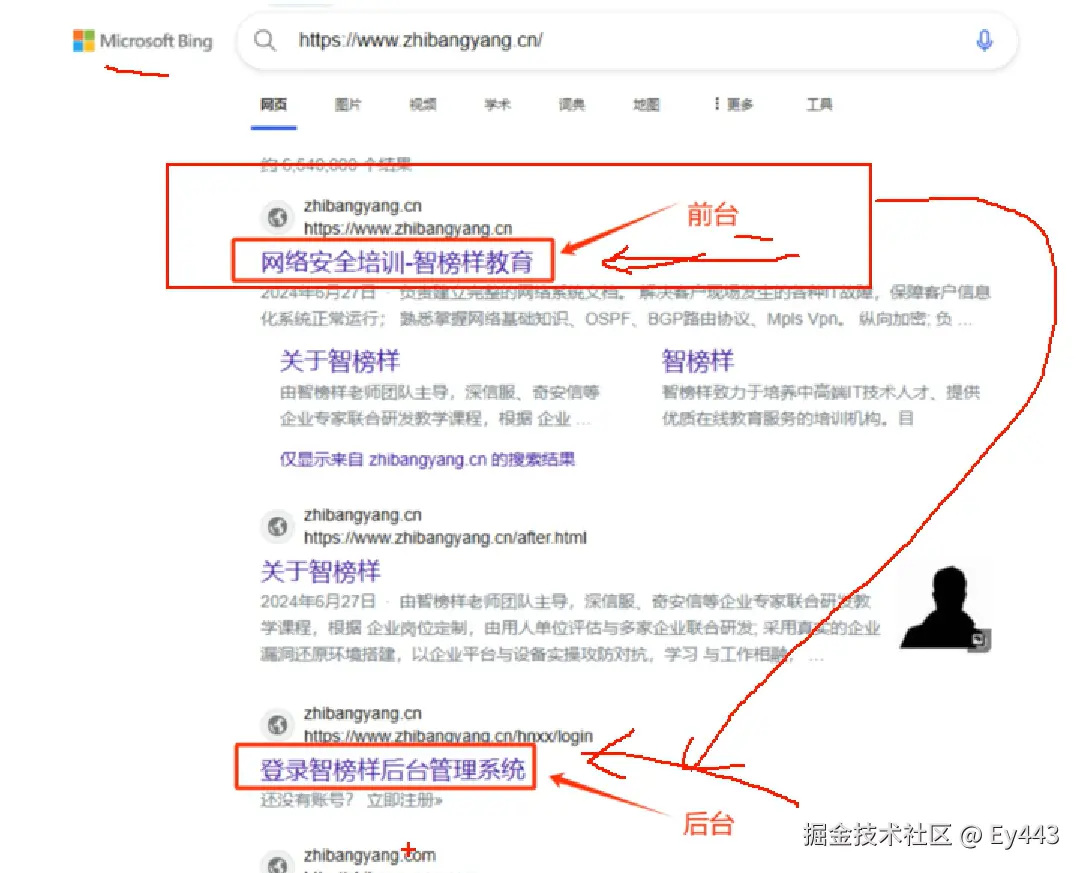The image size is (1083, 873).
Task: Expand the 更多 search menu
Action: (x=734, y=104)
